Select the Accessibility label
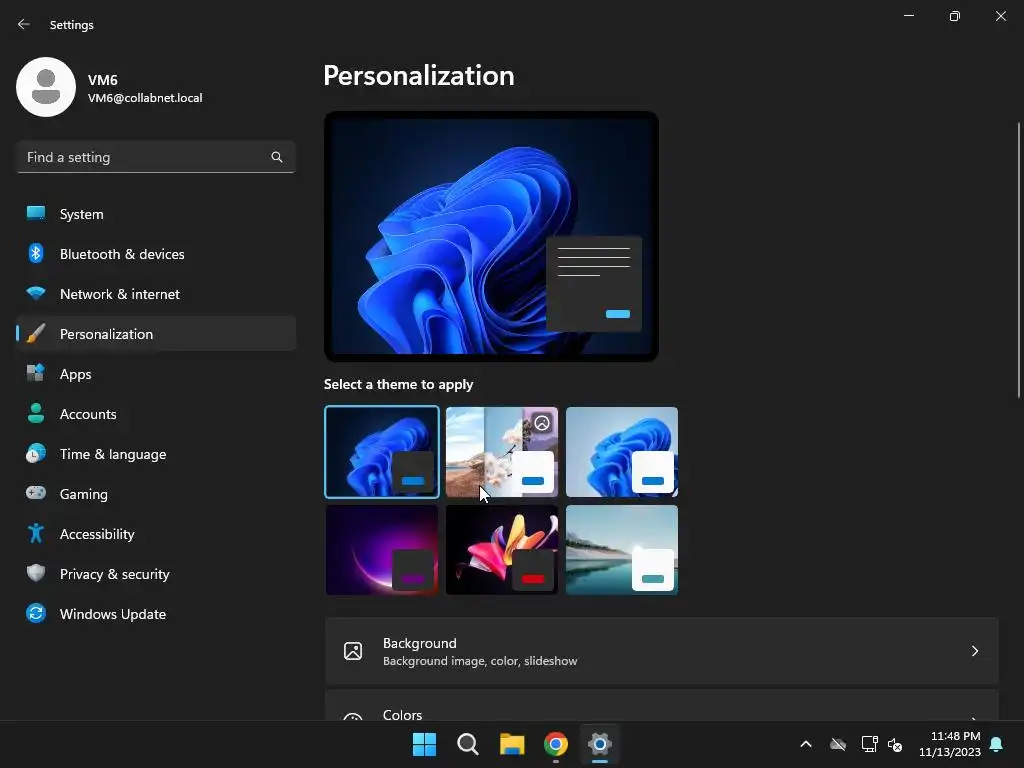This screenshot has height=768, width=1024. tap(97, 534)
